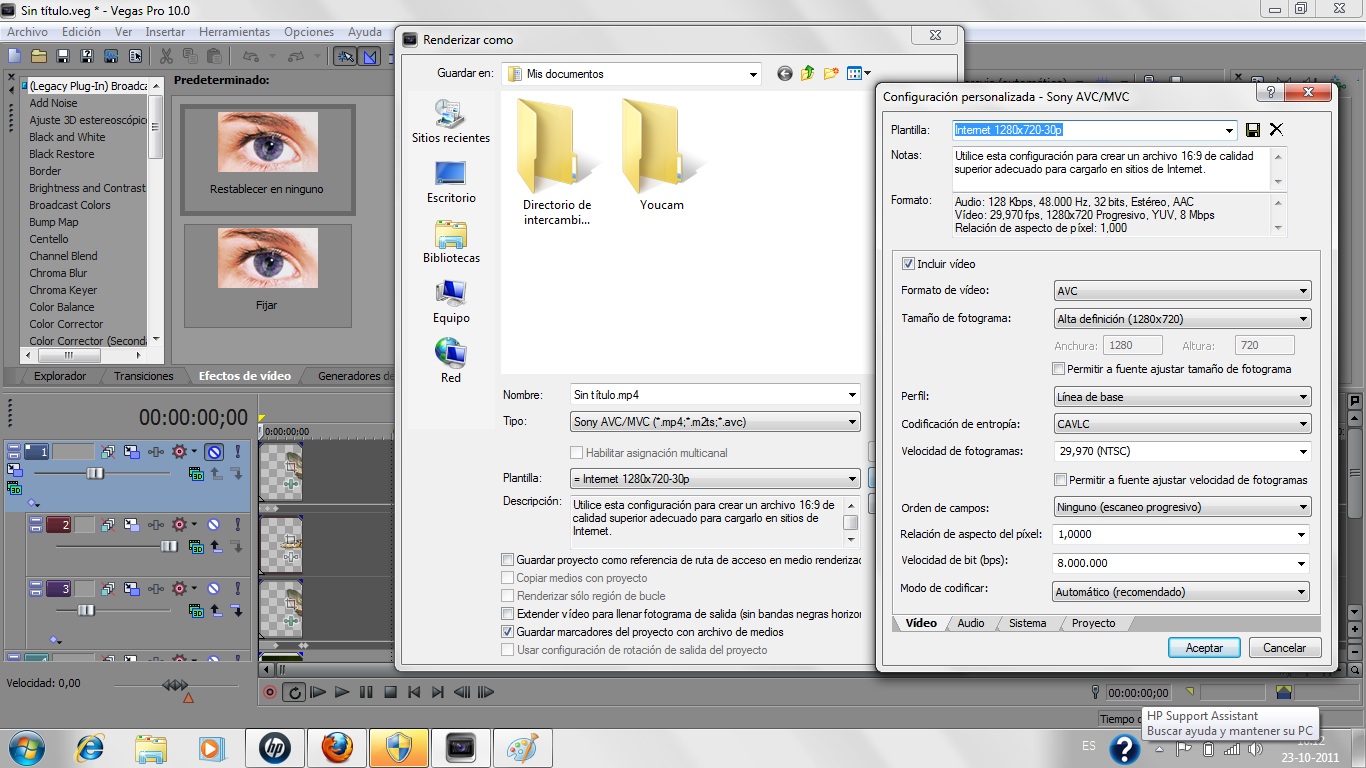1366x768 pixels.
Task: Open the Tamaño de fotograma dropdown
Action: 1182,319
